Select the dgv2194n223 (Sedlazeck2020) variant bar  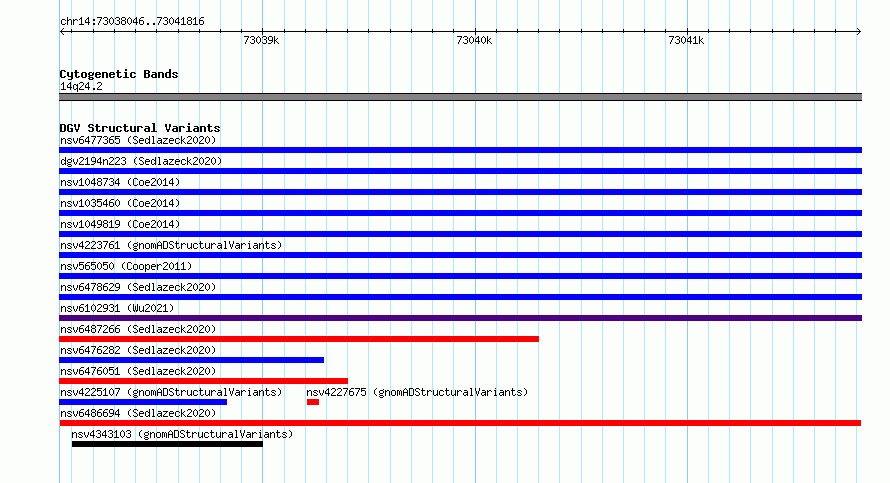[460, 171]
